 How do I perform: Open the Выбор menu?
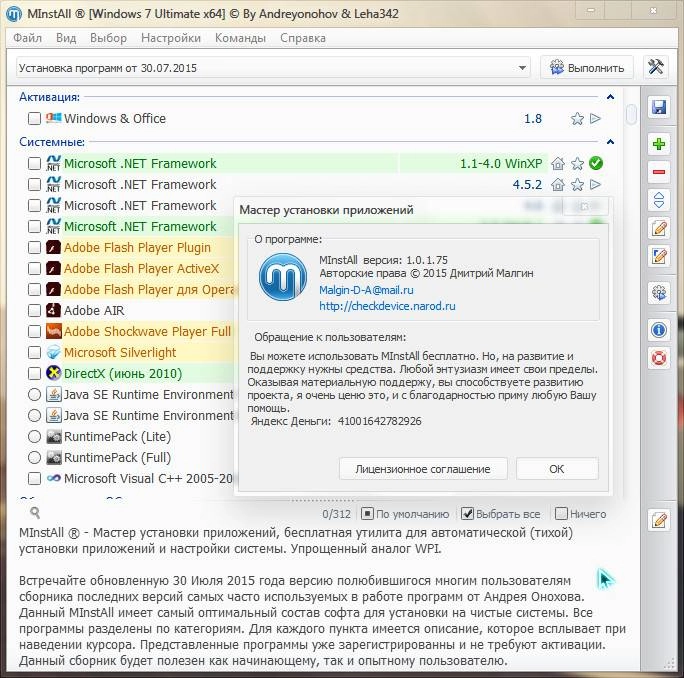(x=108, y=38)
